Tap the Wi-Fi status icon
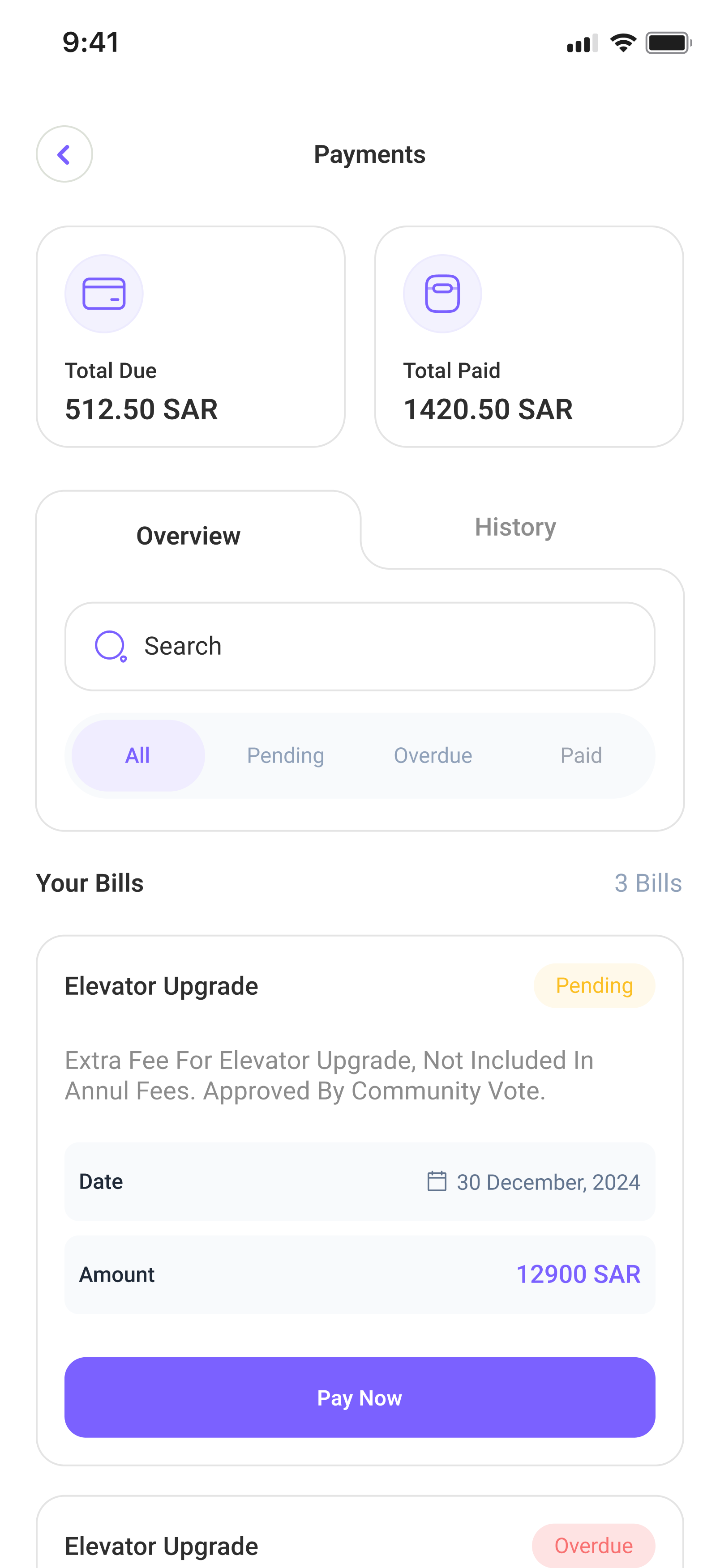 [x=622, y=43]
